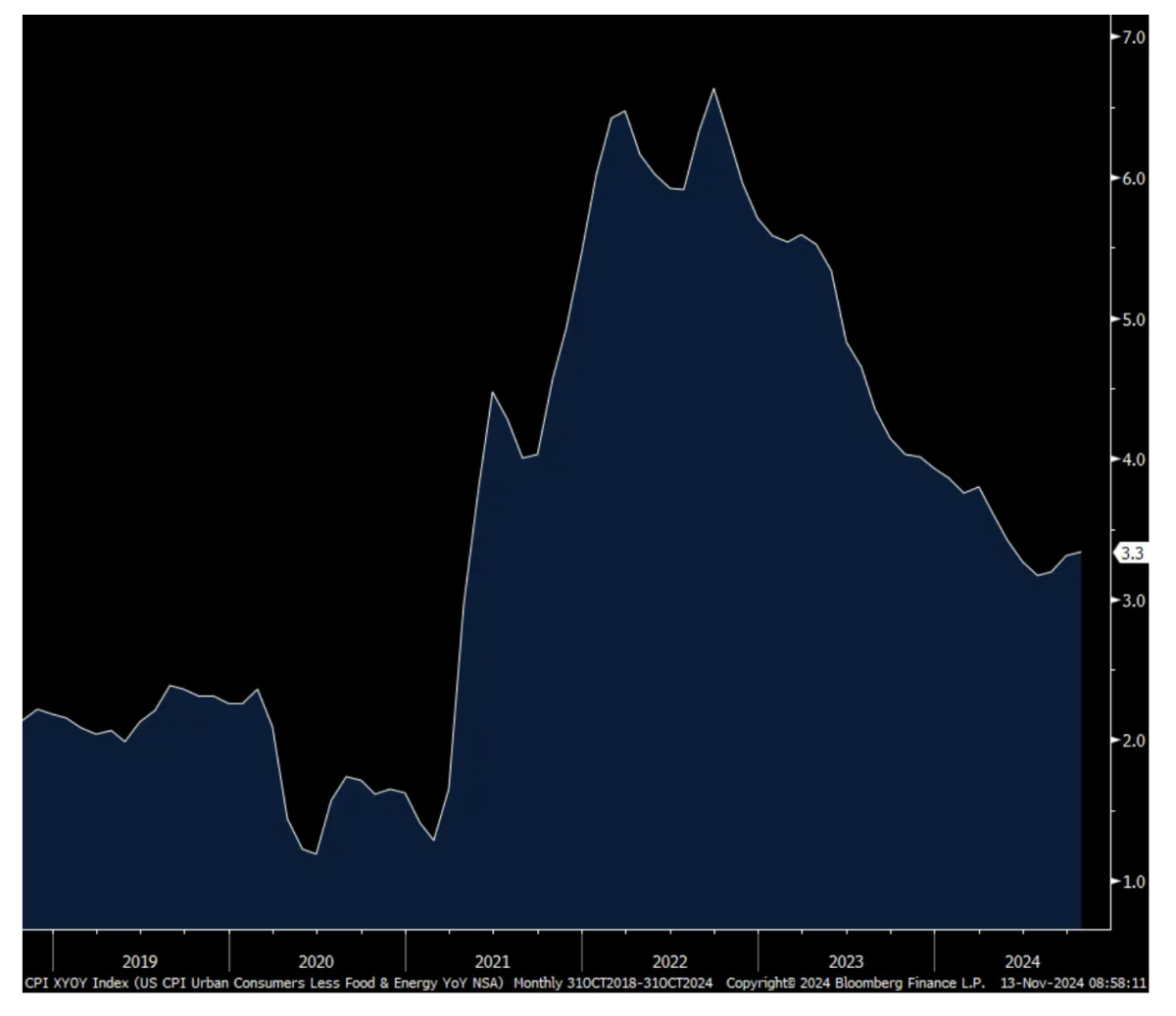Click the Monthly date range text
Image resolution: width=1176 pixels, height=1016 pixels.
pyautogui.click(x=612, y=983)
